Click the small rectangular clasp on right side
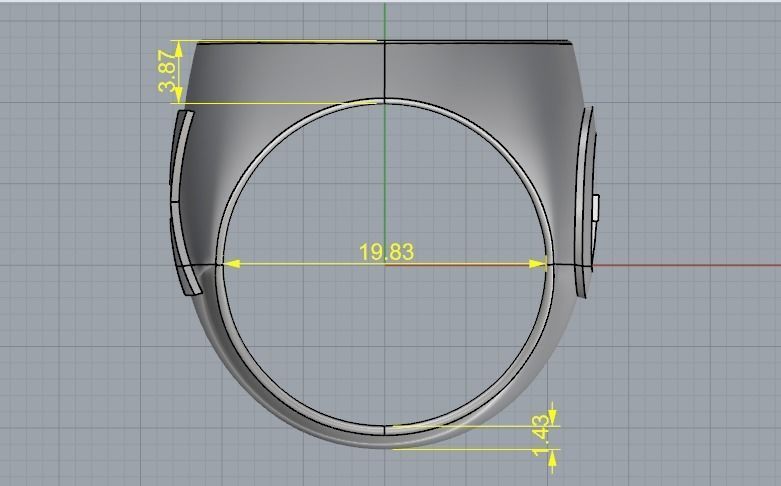This screenshot has width=781, height=486. 596,208
